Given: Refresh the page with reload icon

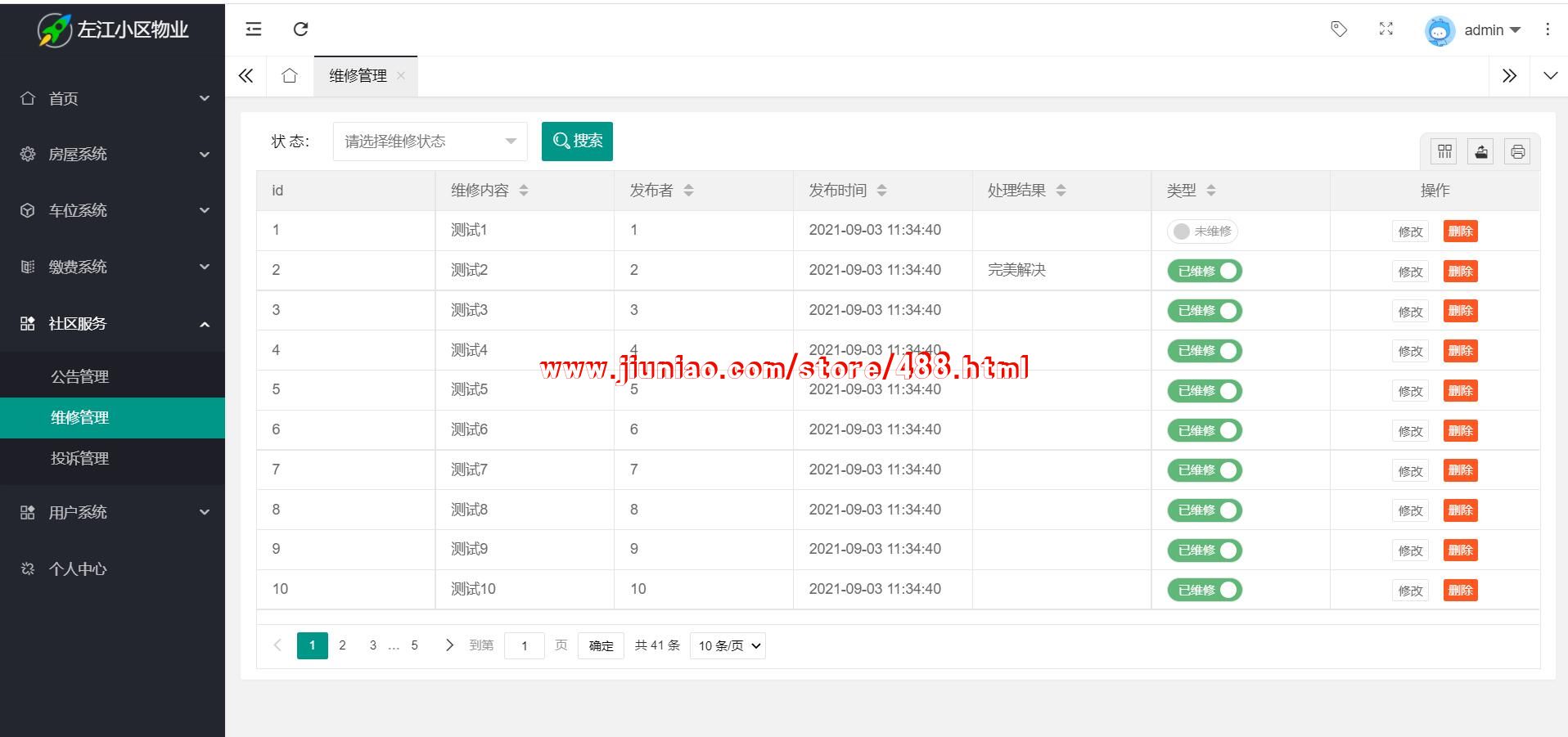Looking at the screenshot, I should point(301,29).
